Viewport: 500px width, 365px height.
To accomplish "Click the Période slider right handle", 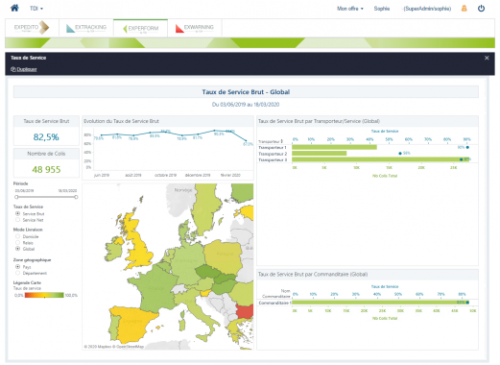I will coord(76,197).
